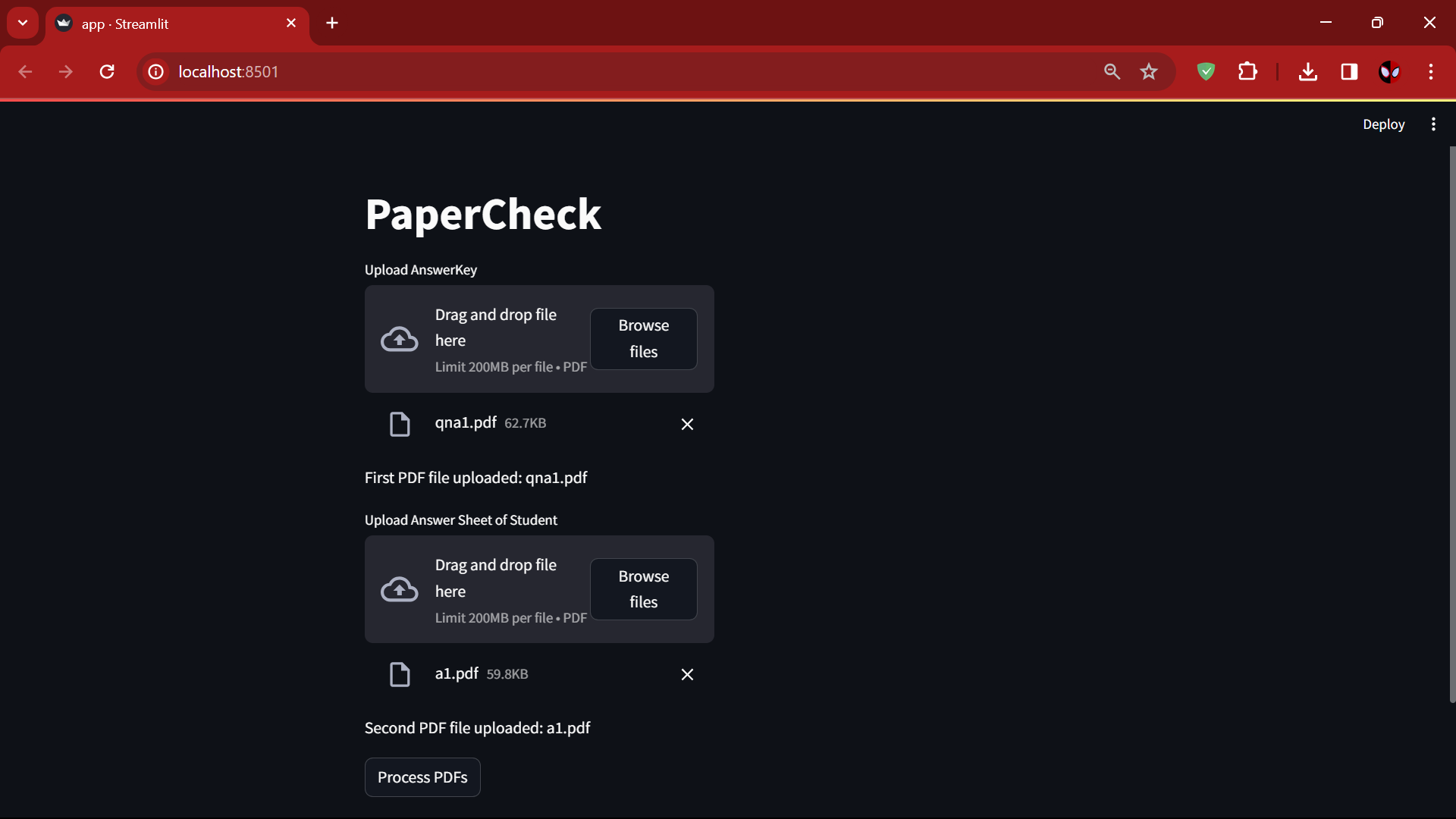Remove the uploaded qna1.pdf file
1456x819 pixels.
pyautogui.click(x=687, y=424)
